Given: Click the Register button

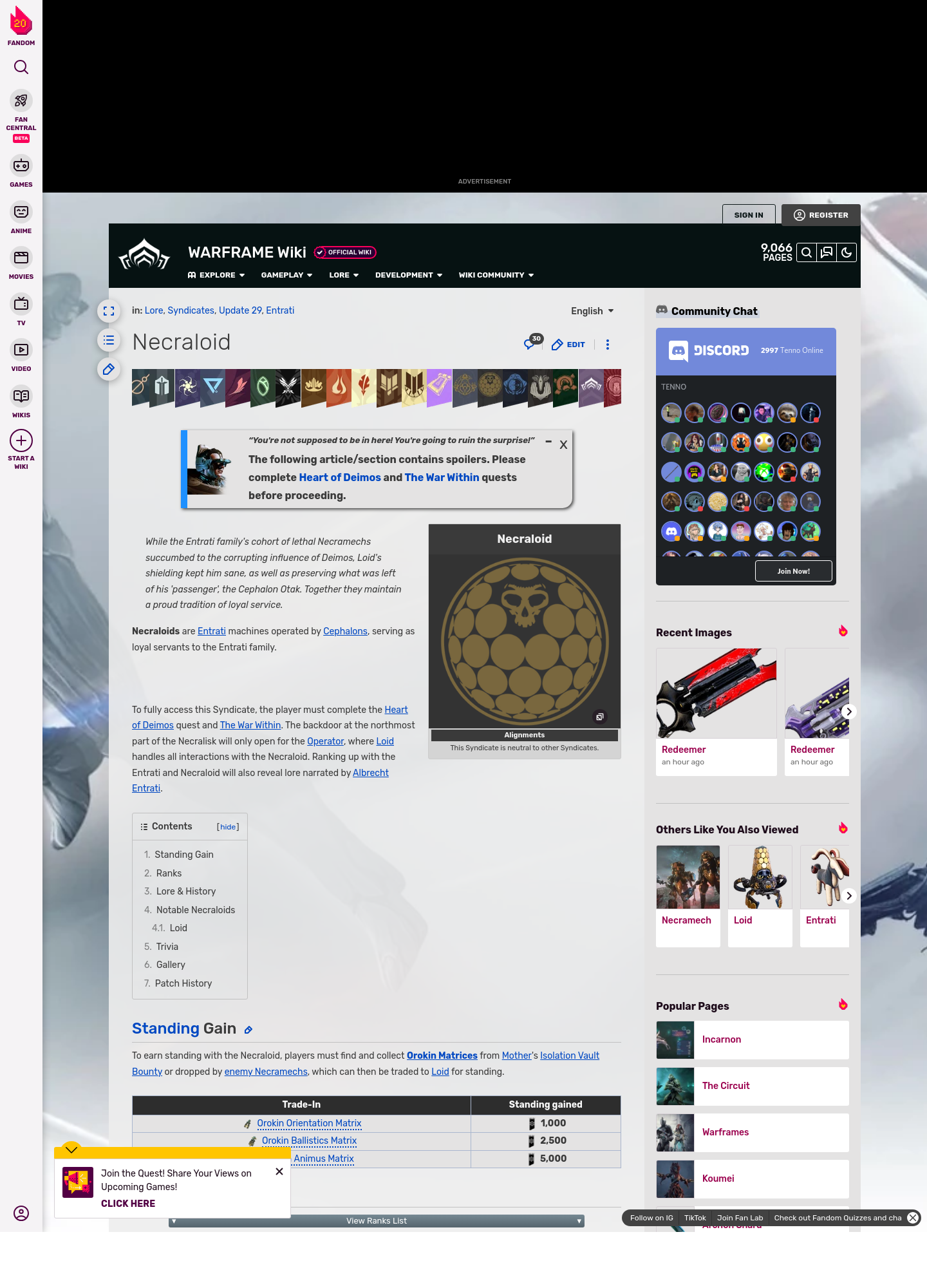Looking at the screenshot, I should pos(821,215).
